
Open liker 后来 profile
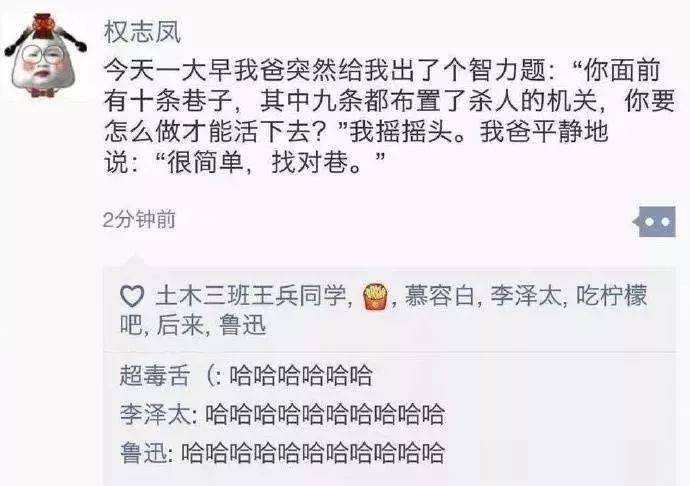180,325
